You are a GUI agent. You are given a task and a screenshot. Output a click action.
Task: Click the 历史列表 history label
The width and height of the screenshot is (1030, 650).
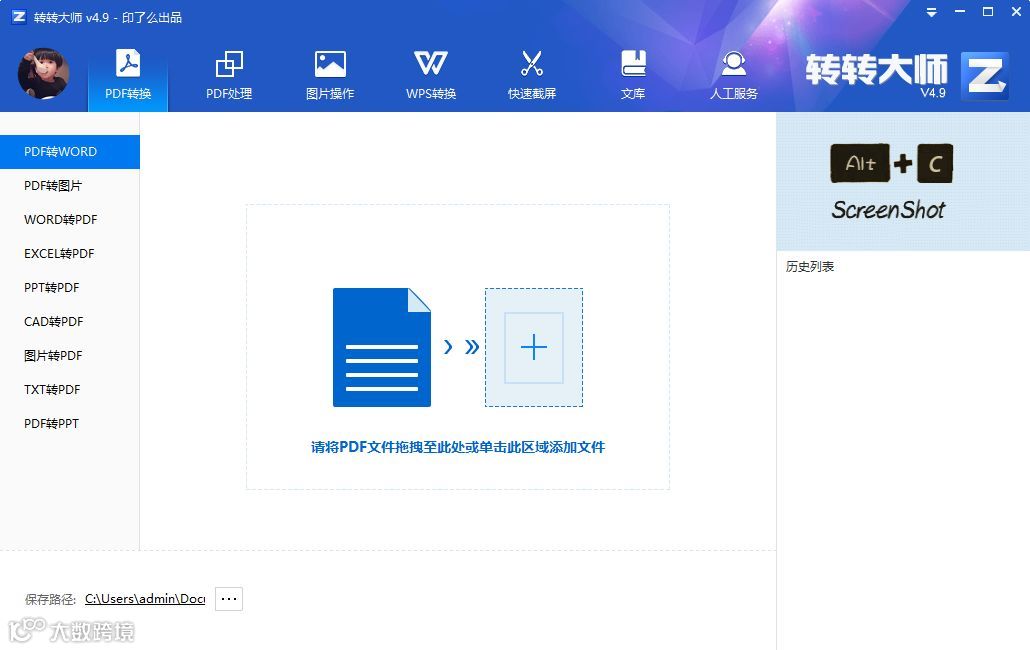810,267
